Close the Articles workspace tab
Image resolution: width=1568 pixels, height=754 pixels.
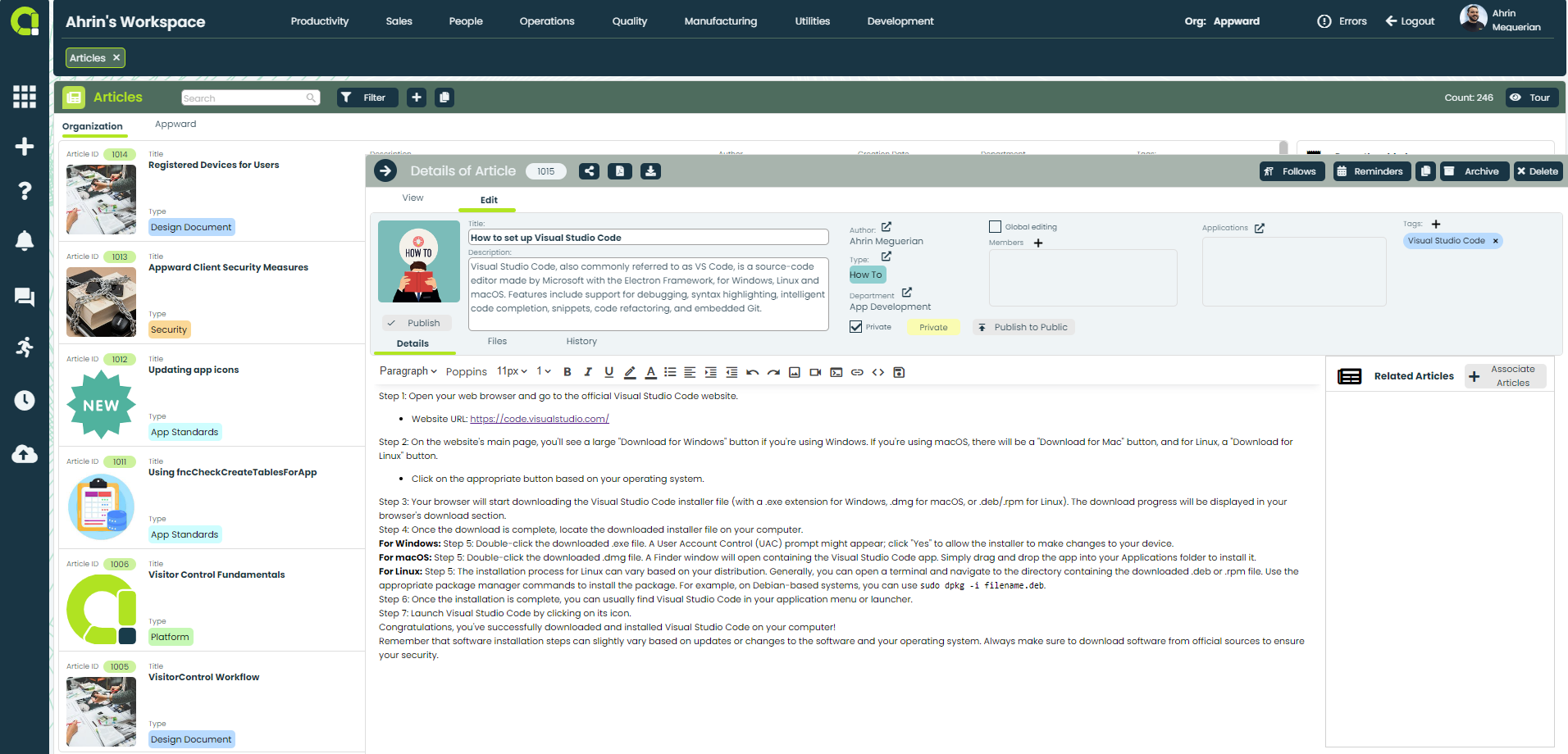(x=116, y=57)
